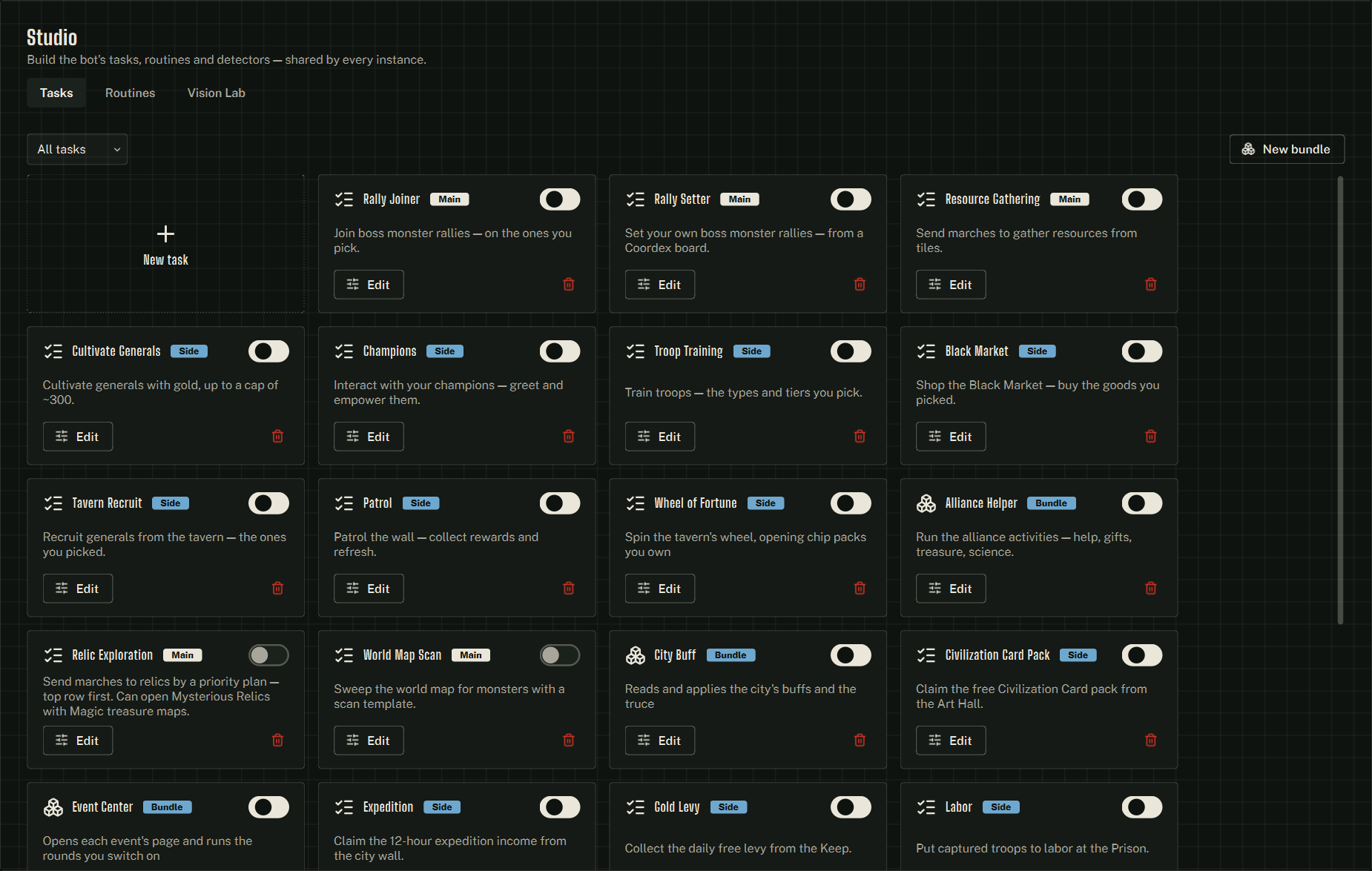Delete the Wheel of Fortune task
The image size is (1372, 871).
pos(860,589)
